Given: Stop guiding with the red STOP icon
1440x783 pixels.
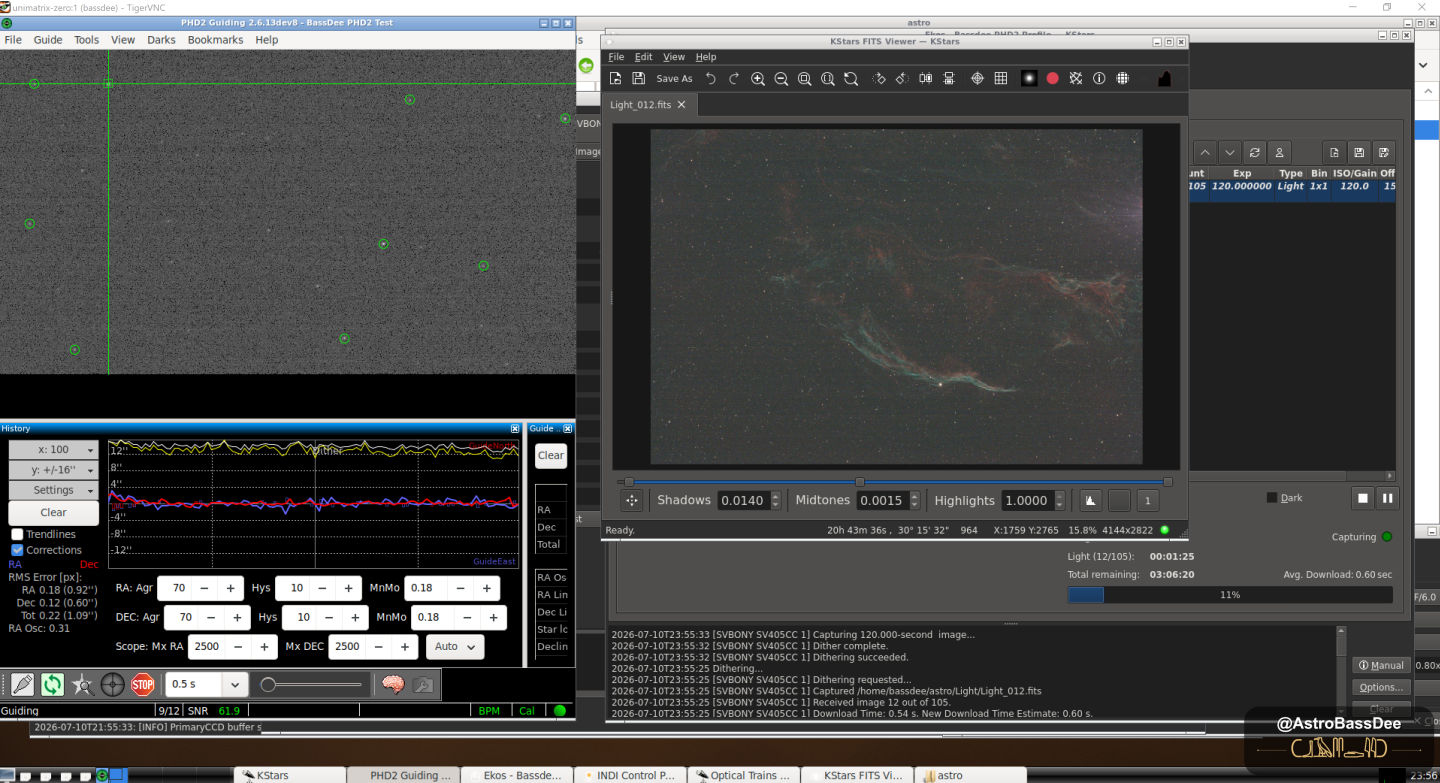Looking at the screenshot, I should click(143, 684).
